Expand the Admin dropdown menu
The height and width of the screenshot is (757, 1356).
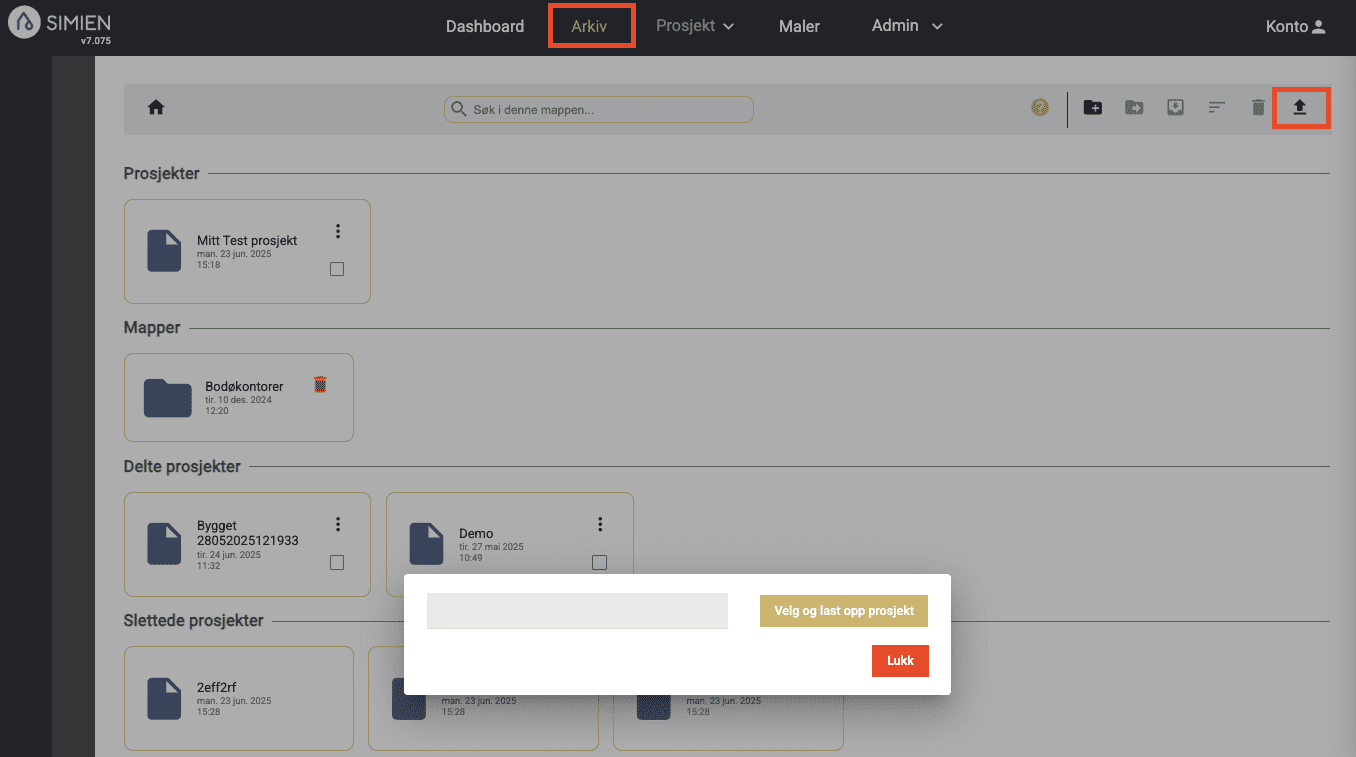pyautogui.click(x=907, y=26)
